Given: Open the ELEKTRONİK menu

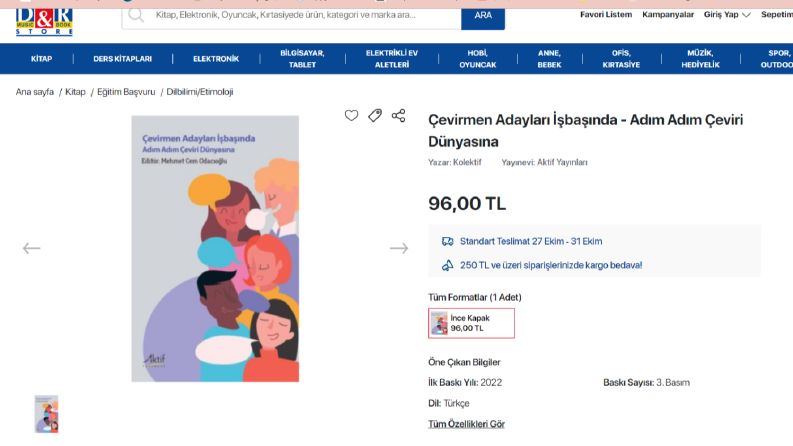Looking at the screenshot, I should coord(216,59).
